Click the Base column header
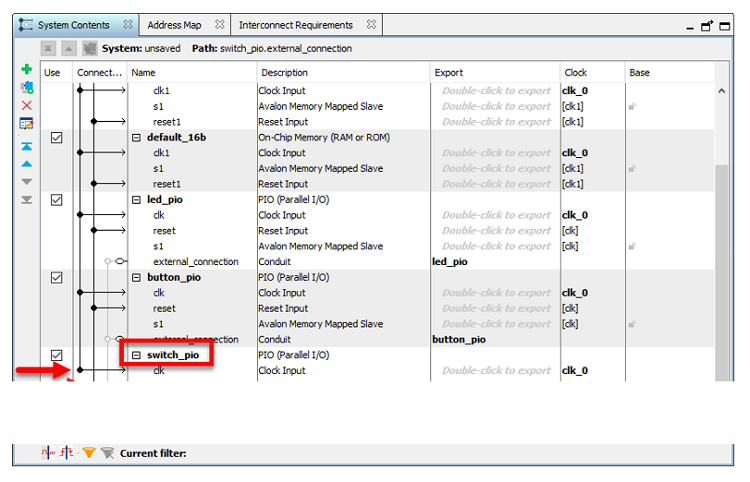750x482 pixels. click(670, 72)
